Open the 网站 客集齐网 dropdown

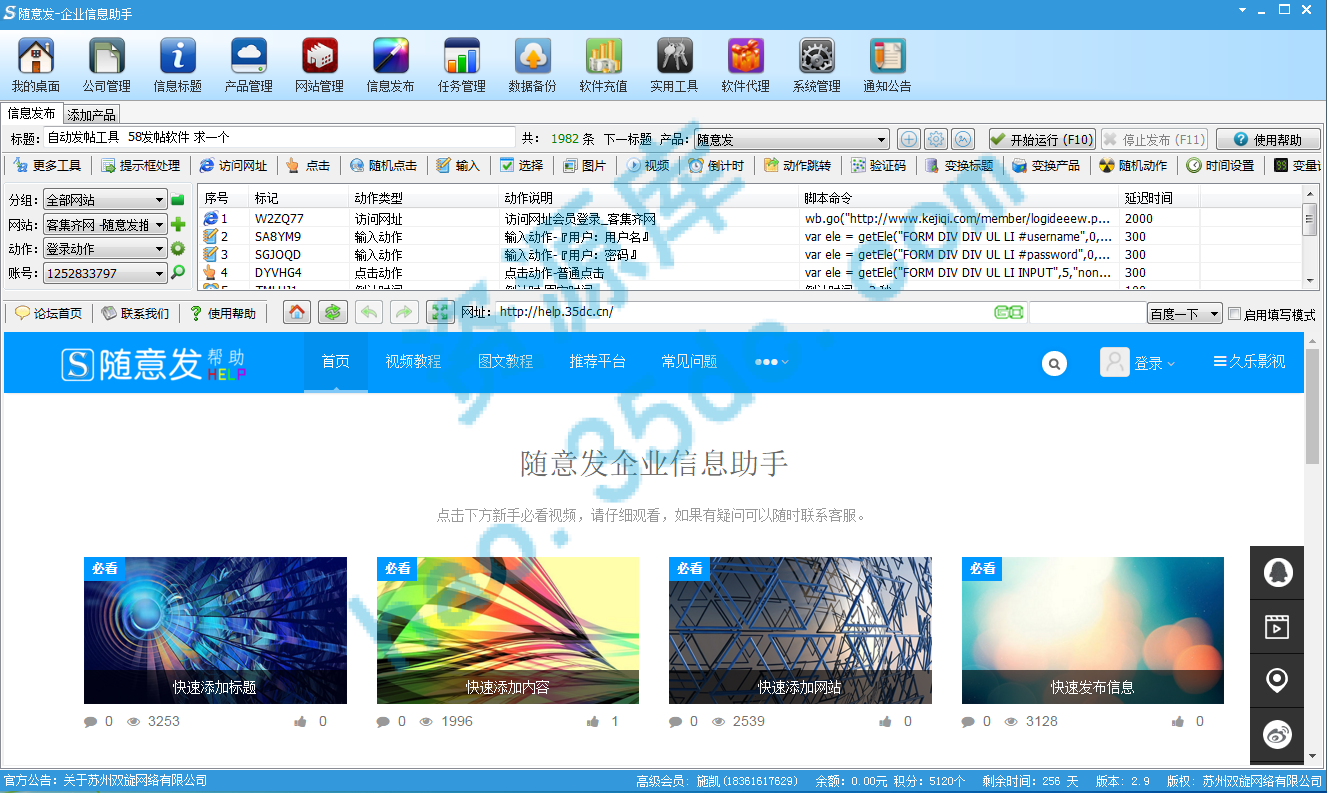[x=105, y=225]
